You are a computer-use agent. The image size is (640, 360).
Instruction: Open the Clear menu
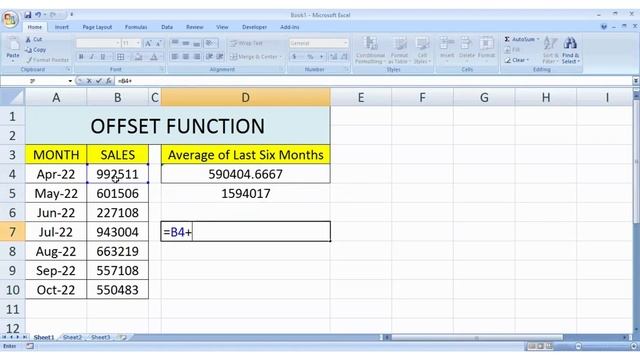click(x=517, y=60)
